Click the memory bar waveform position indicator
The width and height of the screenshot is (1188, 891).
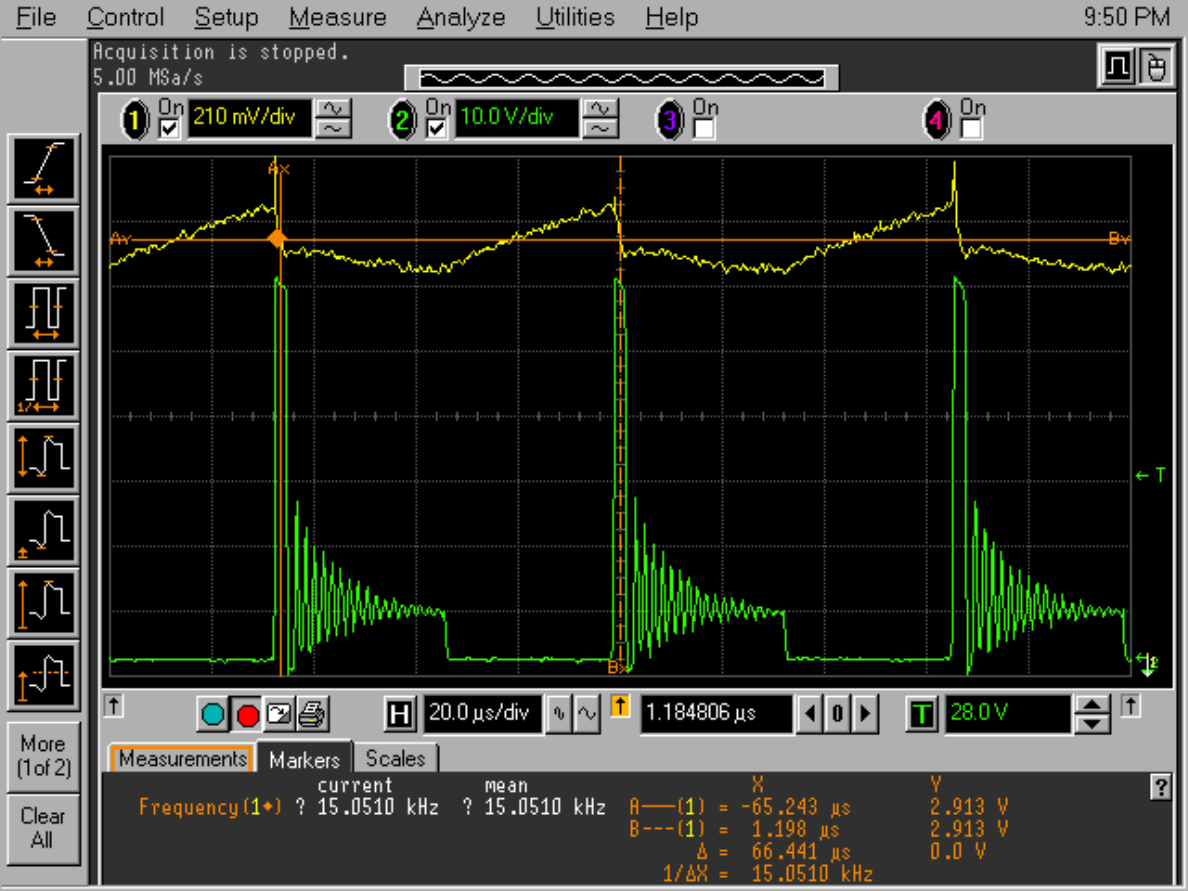pos(621,78)
